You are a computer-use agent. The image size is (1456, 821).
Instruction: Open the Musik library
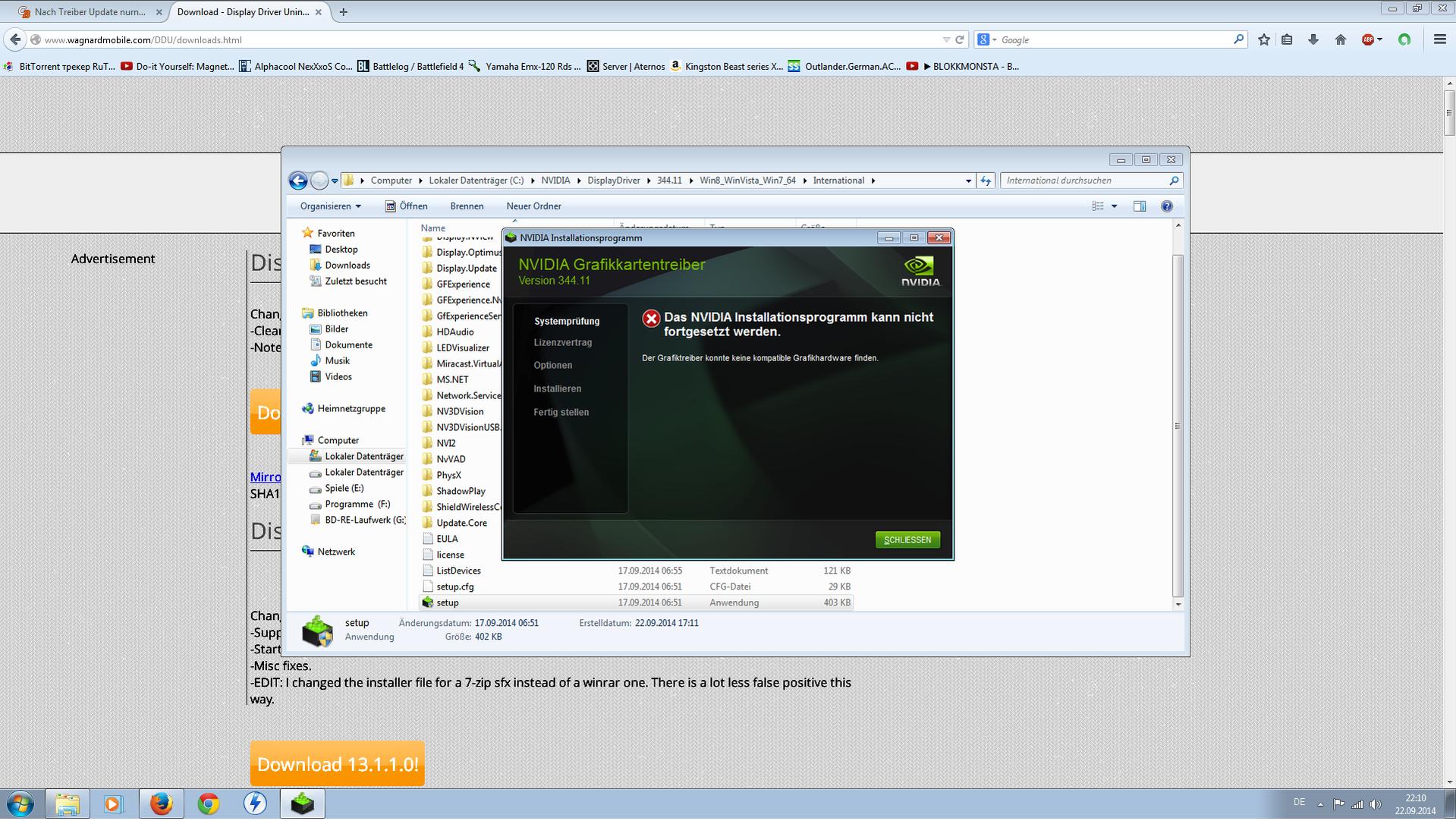pyautogui.click(x=337, y=361)
